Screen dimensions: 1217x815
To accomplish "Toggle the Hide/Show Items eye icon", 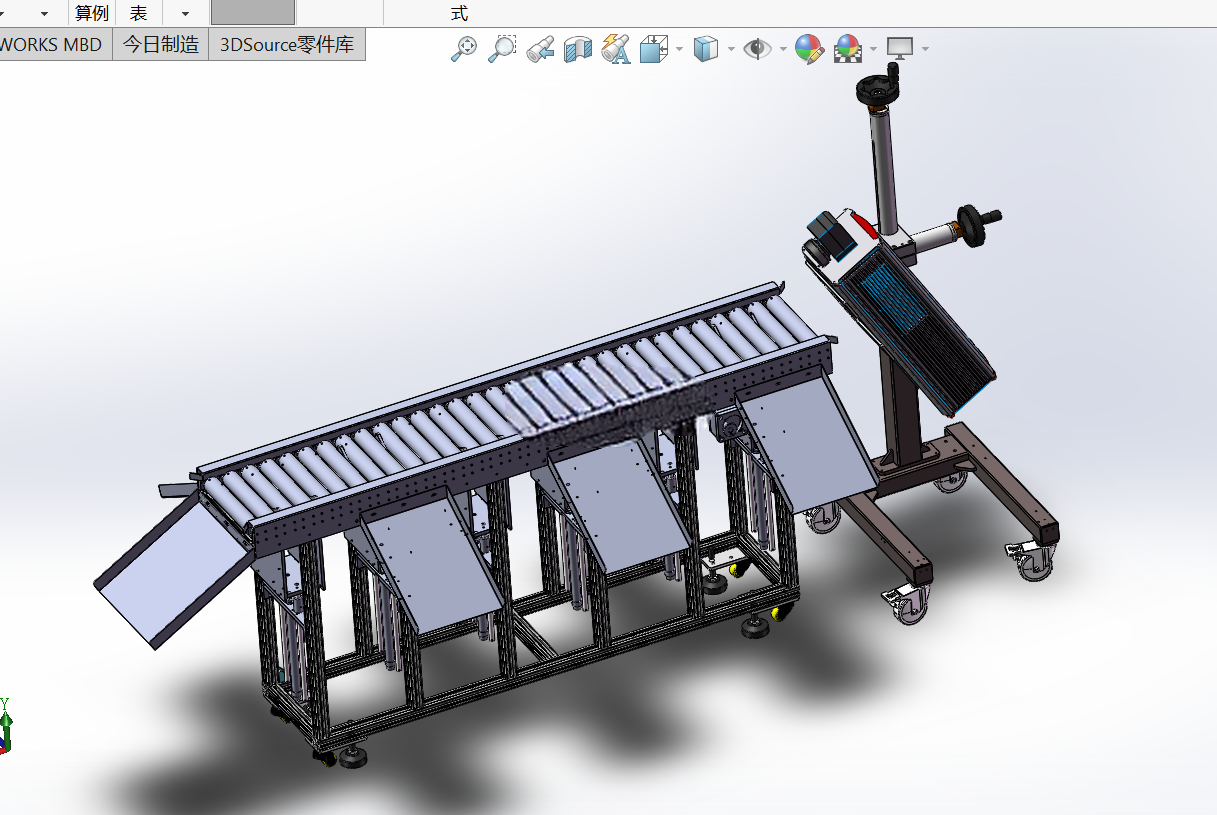I will pyautogui.click(x=758, y=48).
